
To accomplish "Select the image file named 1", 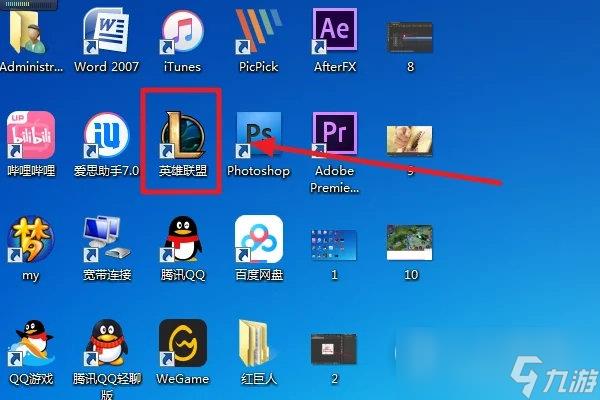I will [335, 242].
